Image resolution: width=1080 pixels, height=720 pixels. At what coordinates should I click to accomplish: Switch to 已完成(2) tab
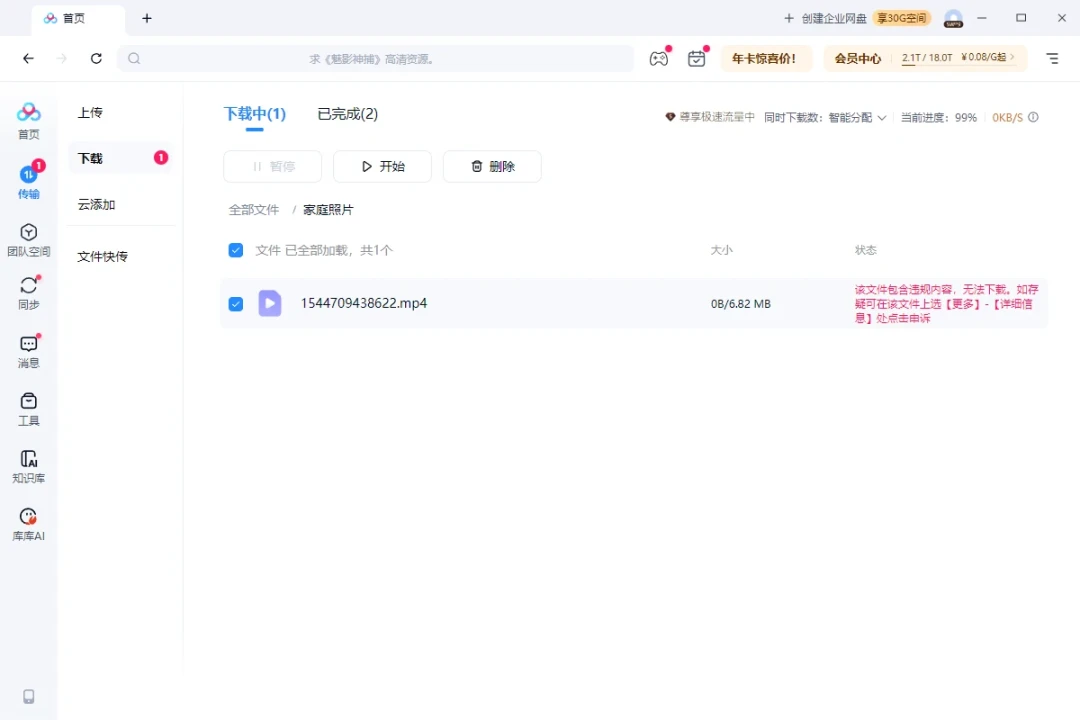(348, 114)
